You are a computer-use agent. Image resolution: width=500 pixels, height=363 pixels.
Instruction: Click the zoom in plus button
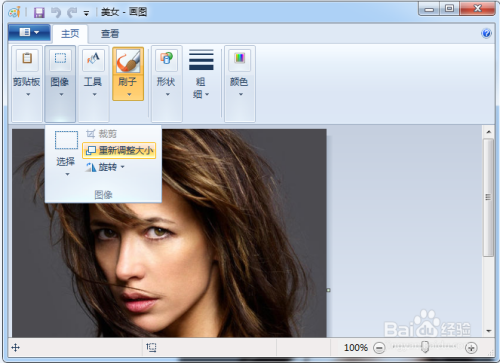(471, 348)
